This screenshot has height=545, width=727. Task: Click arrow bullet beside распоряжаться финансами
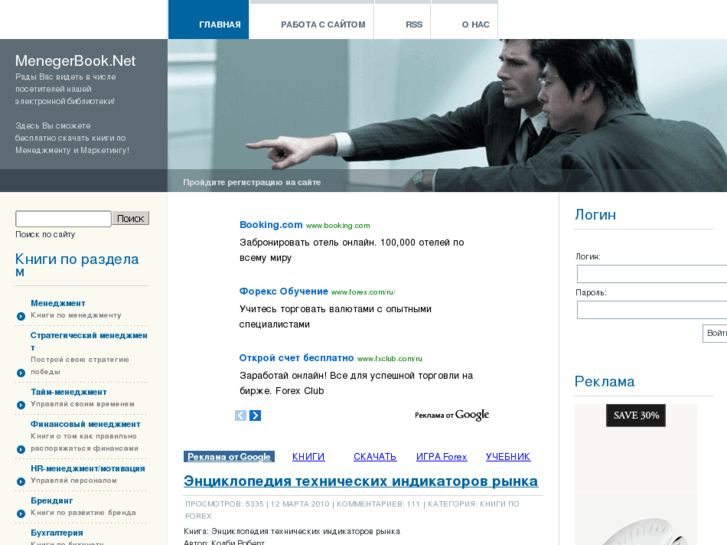(x=21, y=449)
